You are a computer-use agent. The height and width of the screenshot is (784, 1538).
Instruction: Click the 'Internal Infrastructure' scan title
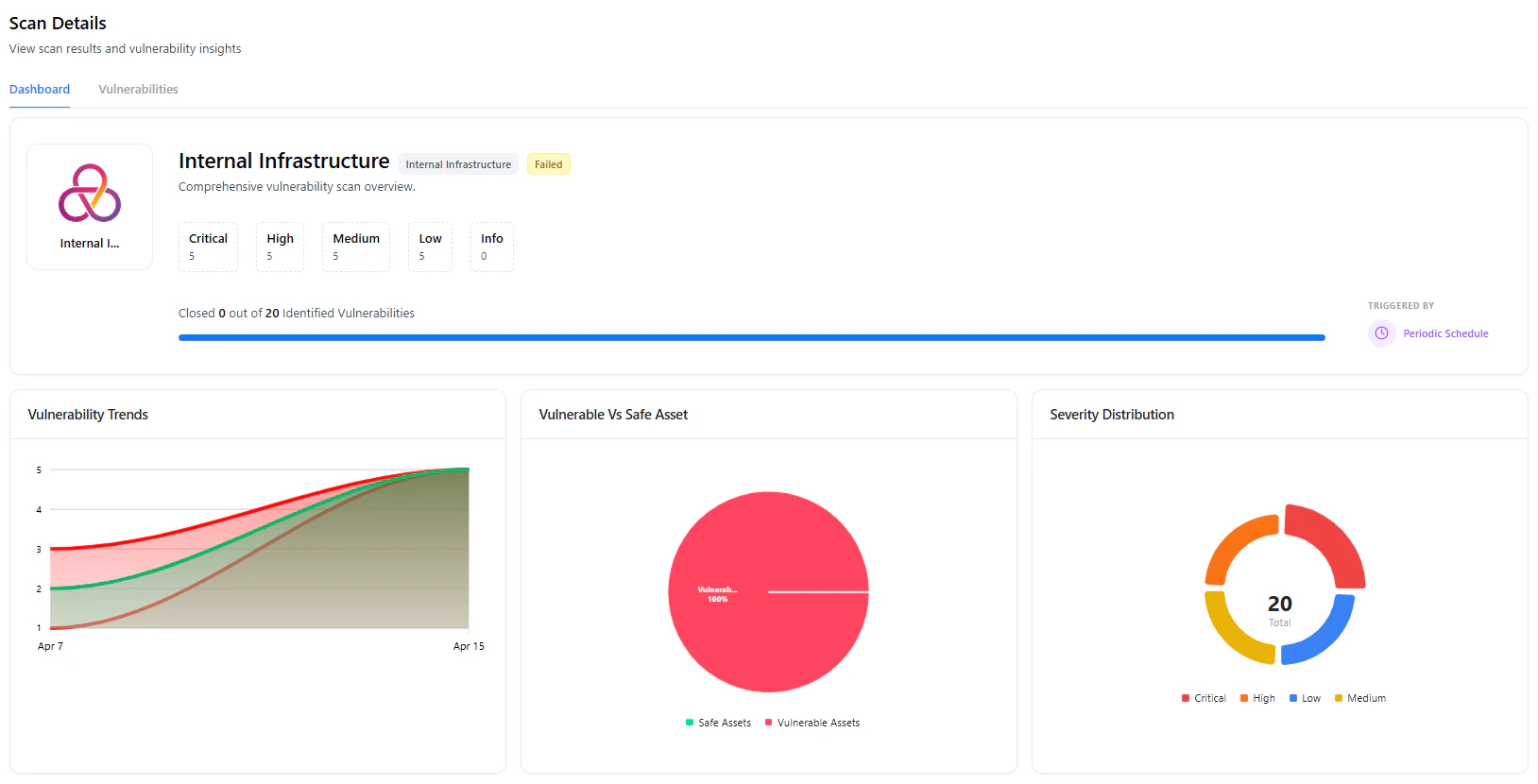tap(283, 162)
